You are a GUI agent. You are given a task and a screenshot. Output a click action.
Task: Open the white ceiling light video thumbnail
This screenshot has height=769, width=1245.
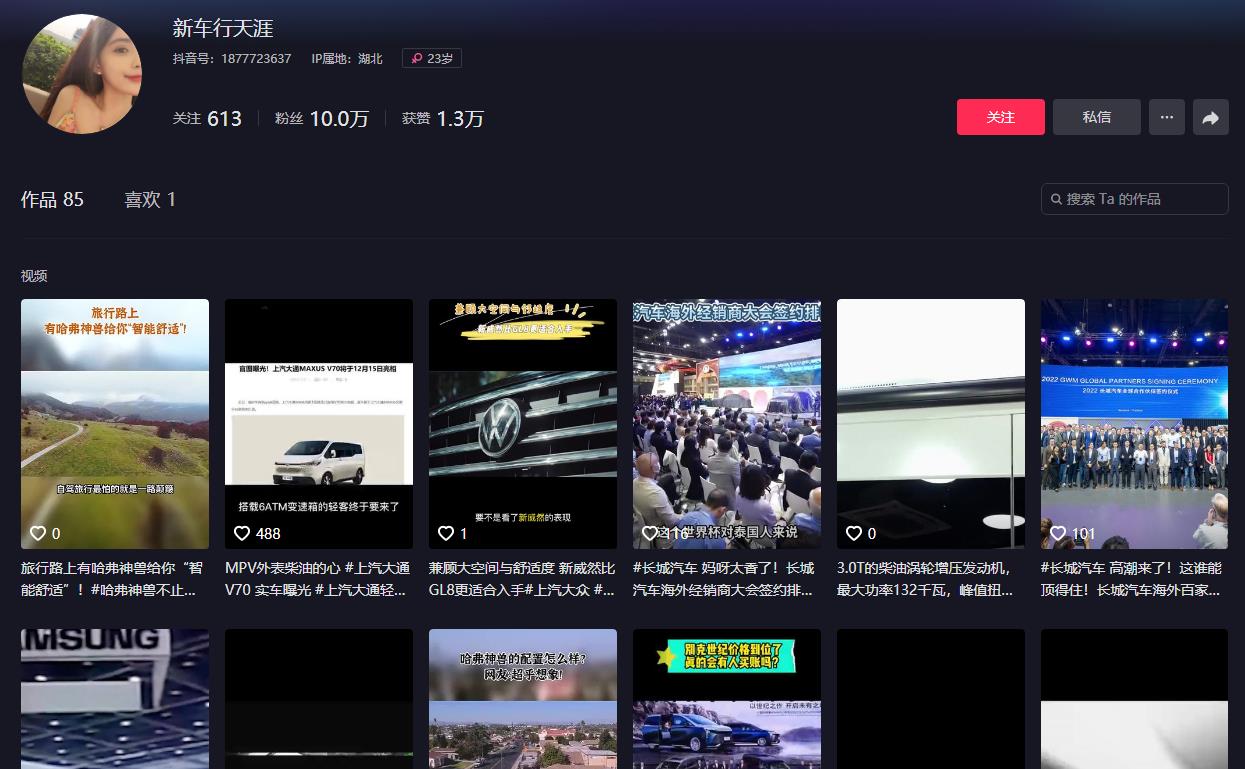(x=931, y=424)
